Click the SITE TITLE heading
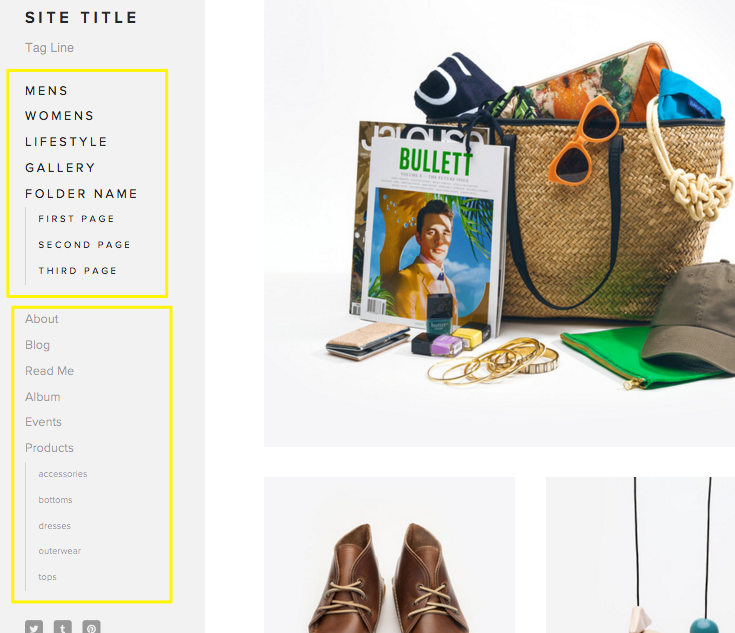 81,18
